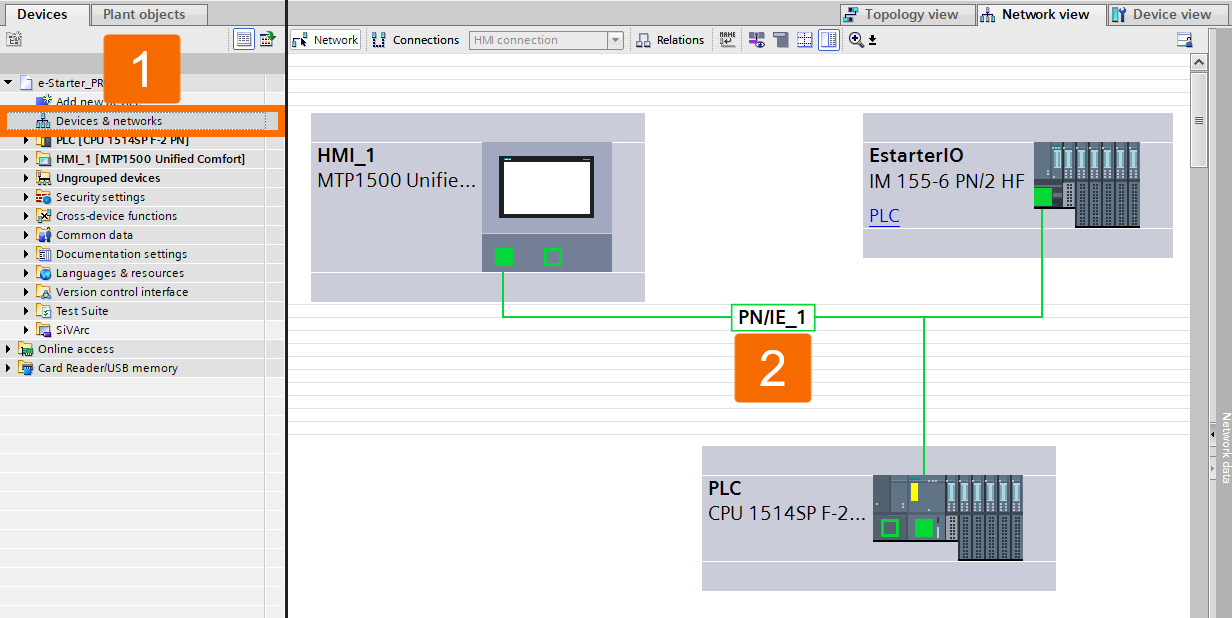1232x618 pixels.
Task: Select the EstarterIO IM 155-6 module image
Action: coord(1087,185)
